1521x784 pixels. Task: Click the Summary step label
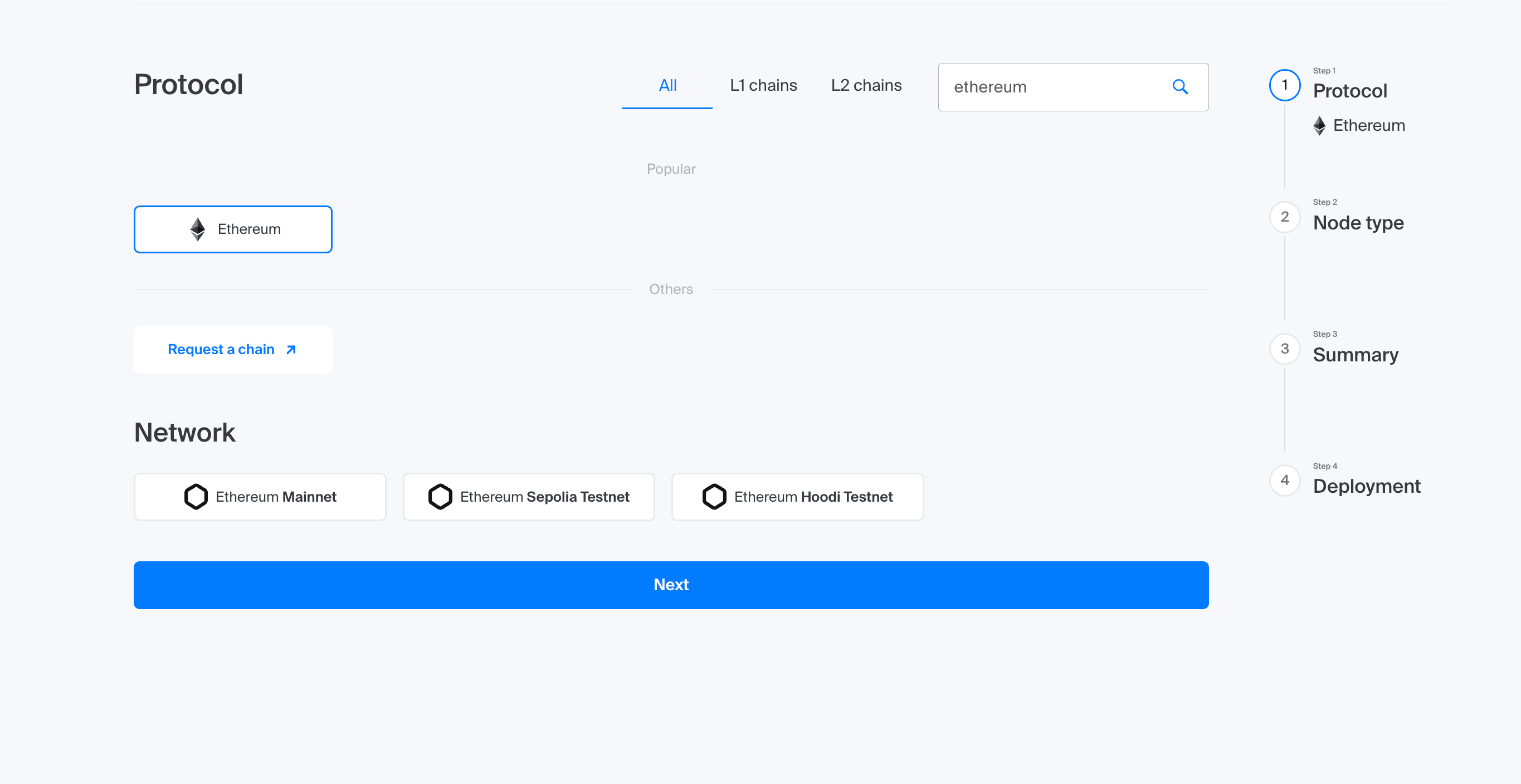pos(1356,355)
